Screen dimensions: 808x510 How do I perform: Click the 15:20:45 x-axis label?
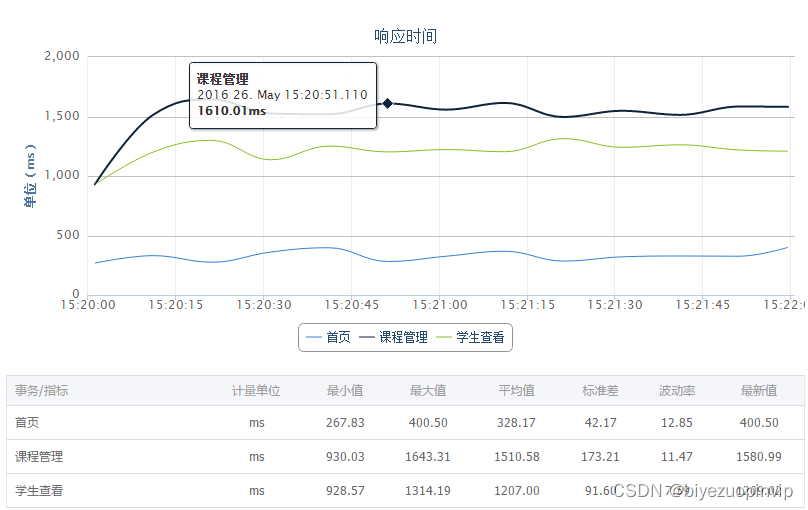351,305
